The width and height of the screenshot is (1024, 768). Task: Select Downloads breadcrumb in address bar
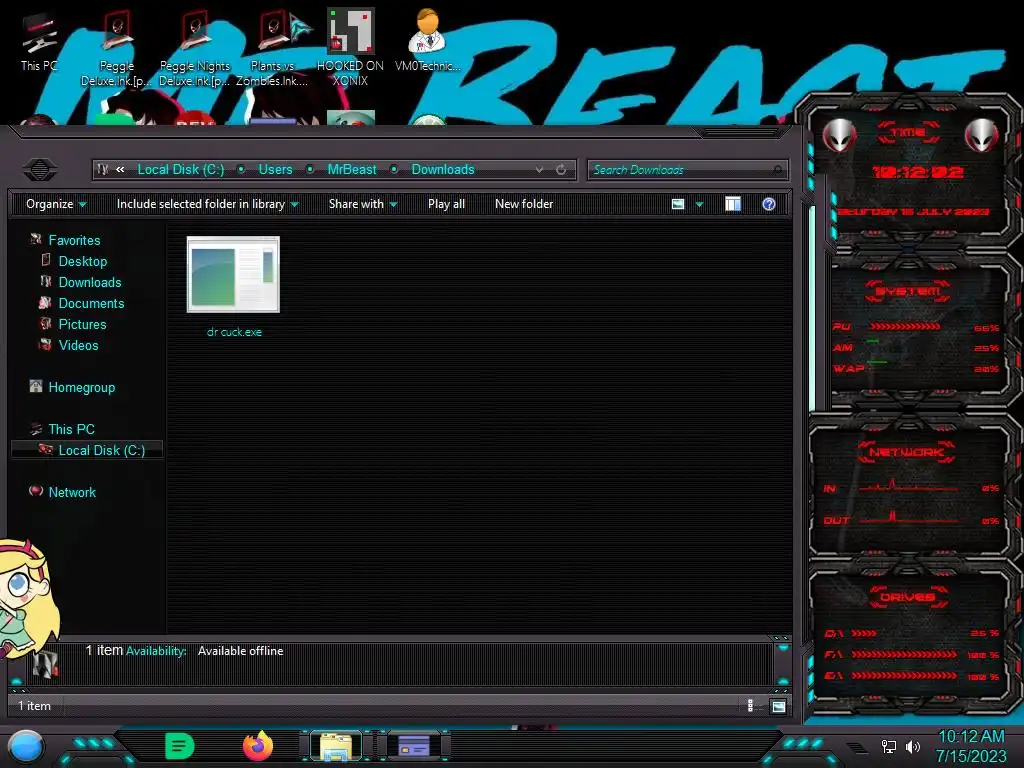(443, 170)
